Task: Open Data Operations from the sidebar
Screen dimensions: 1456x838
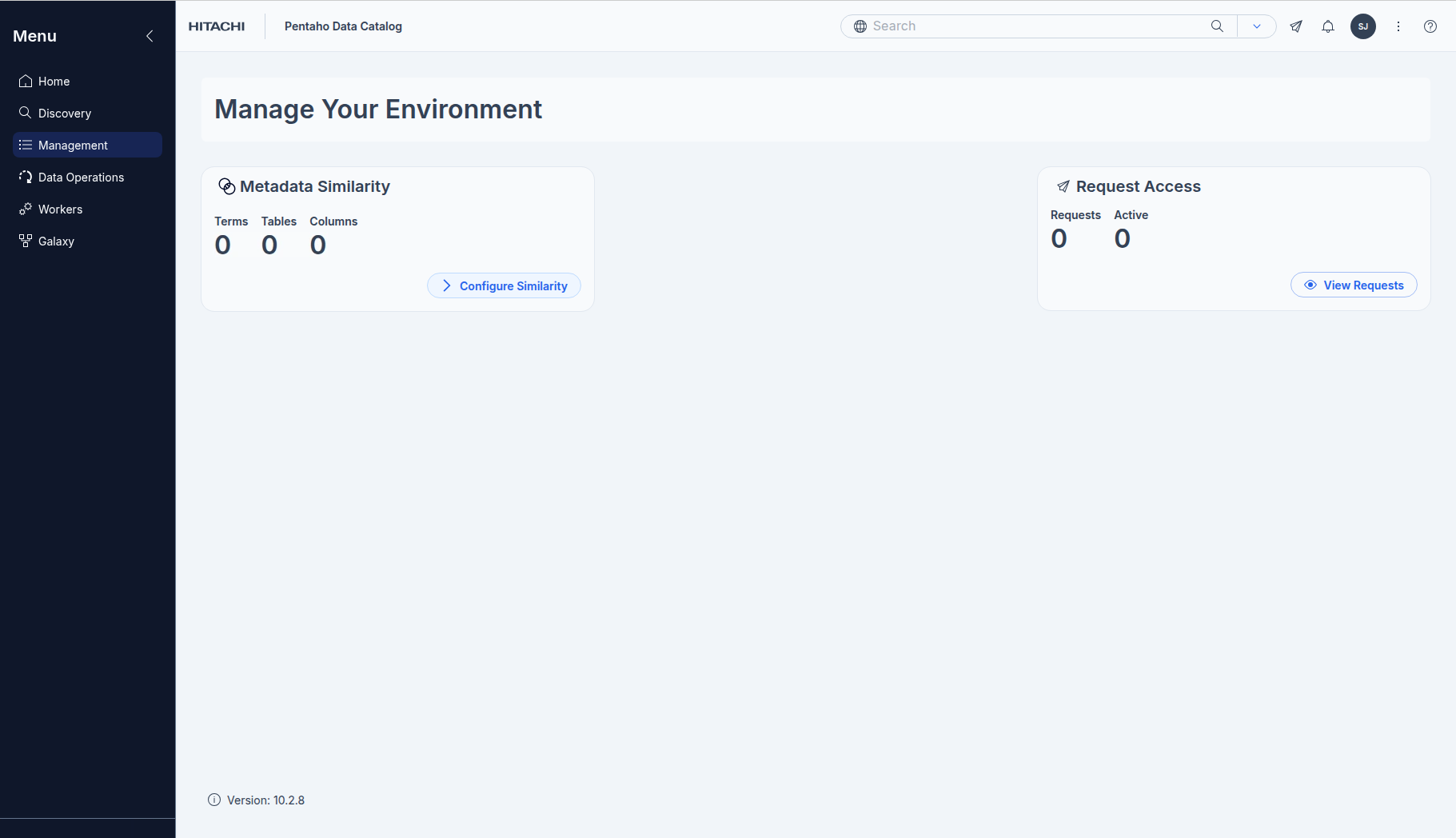Action: (x=81, y=178)
